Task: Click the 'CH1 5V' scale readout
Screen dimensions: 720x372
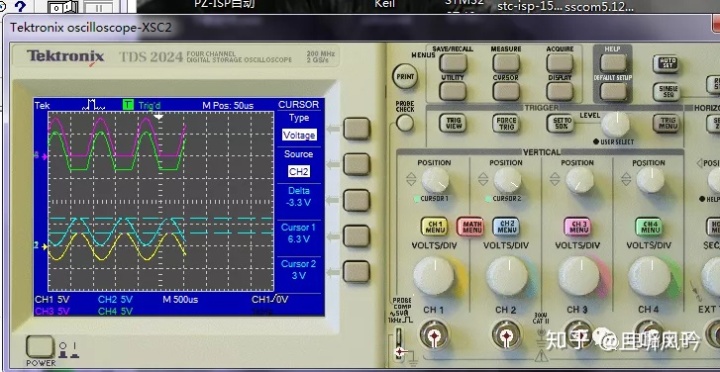Action: click(x=52, y=299)
